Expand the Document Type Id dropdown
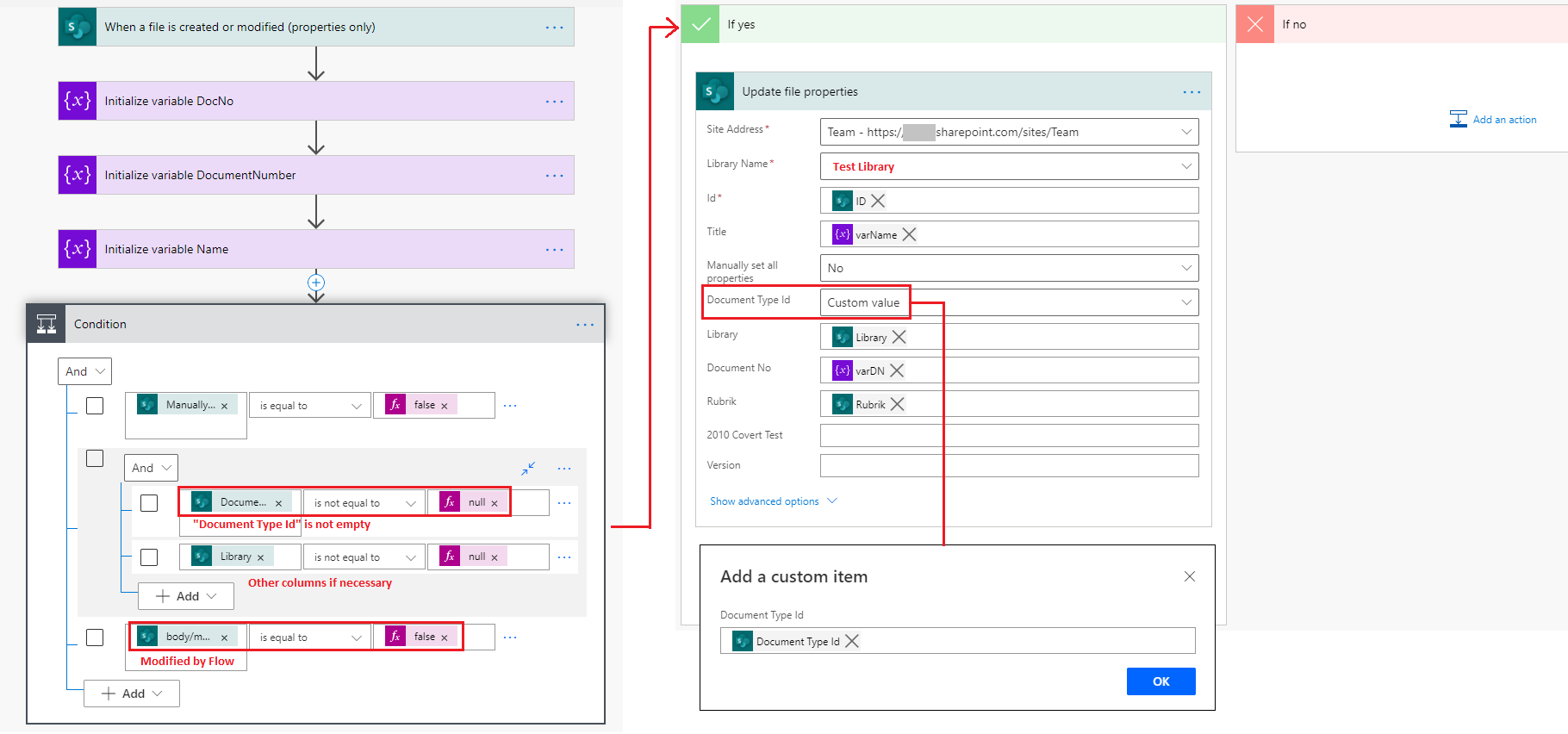 pos(1186,302)
